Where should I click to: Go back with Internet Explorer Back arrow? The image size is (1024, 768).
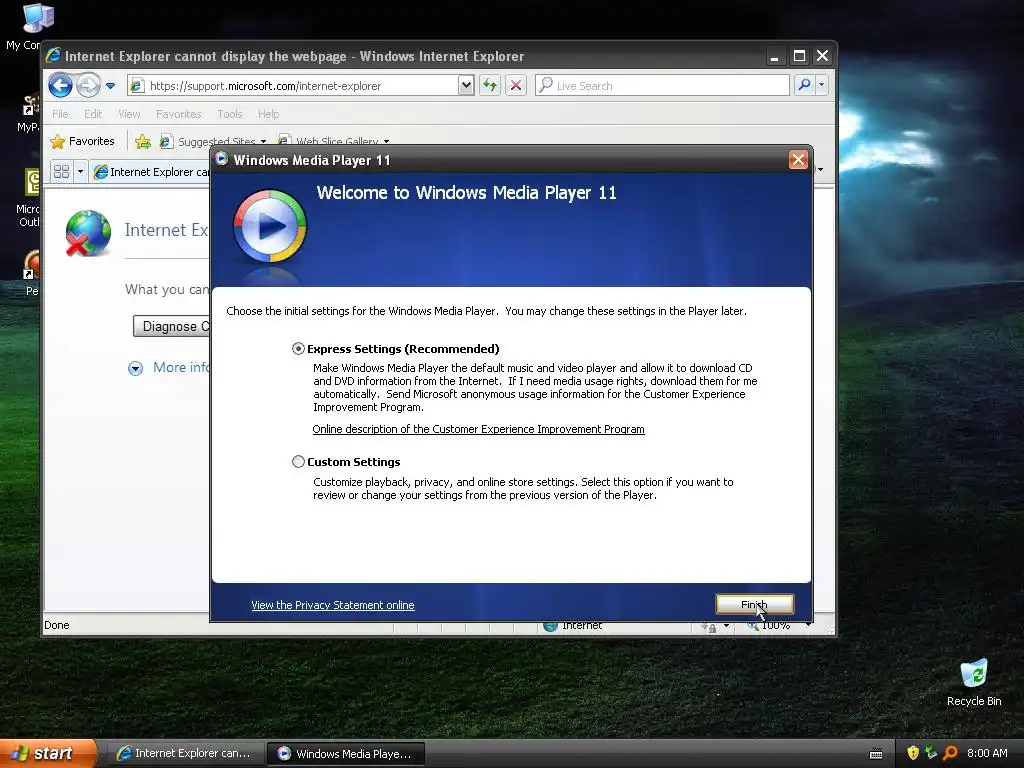[x=60, y=85]
